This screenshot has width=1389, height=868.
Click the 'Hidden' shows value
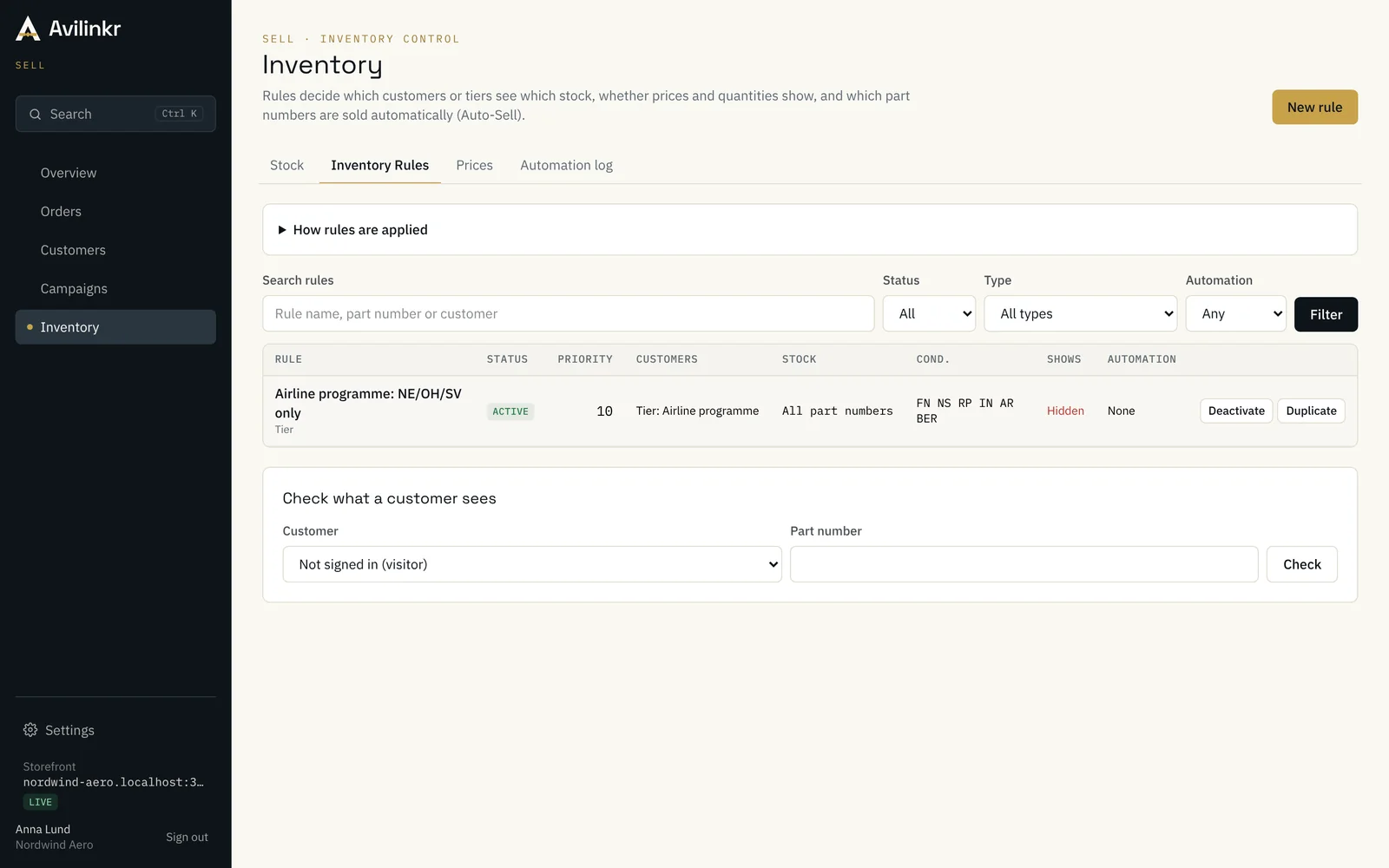point(1065,411)
